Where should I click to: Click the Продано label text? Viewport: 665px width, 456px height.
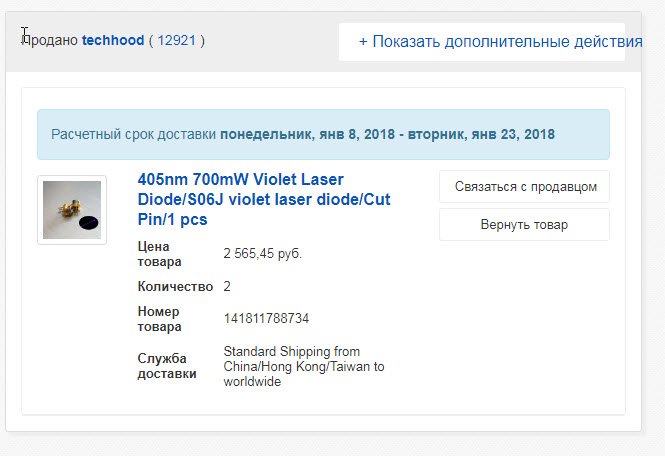point(50,40)
